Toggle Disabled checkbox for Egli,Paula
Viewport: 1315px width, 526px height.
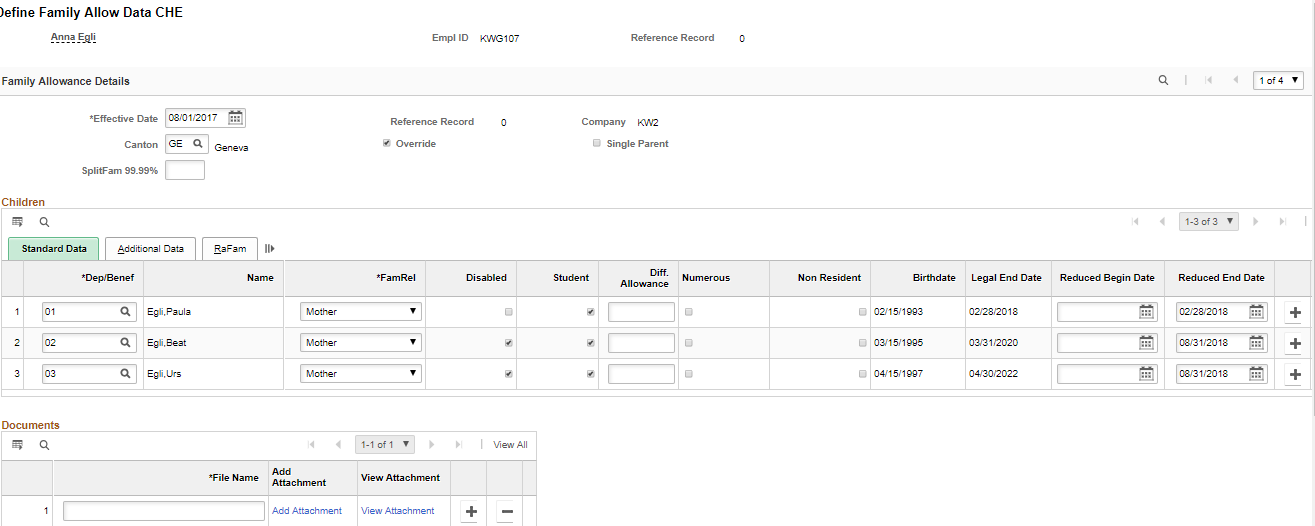pos(509,312)
